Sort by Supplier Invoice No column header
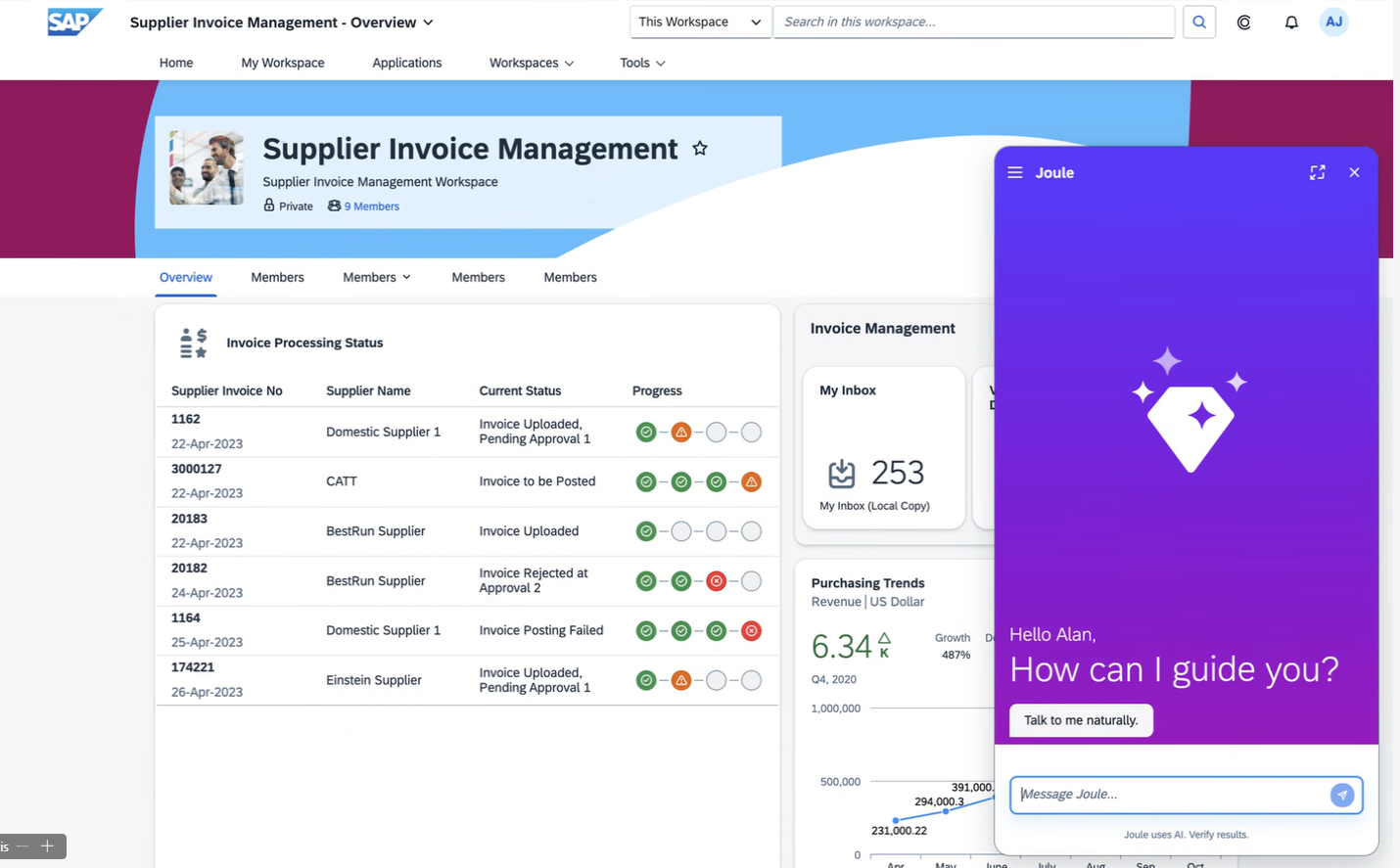 point(227,390)
